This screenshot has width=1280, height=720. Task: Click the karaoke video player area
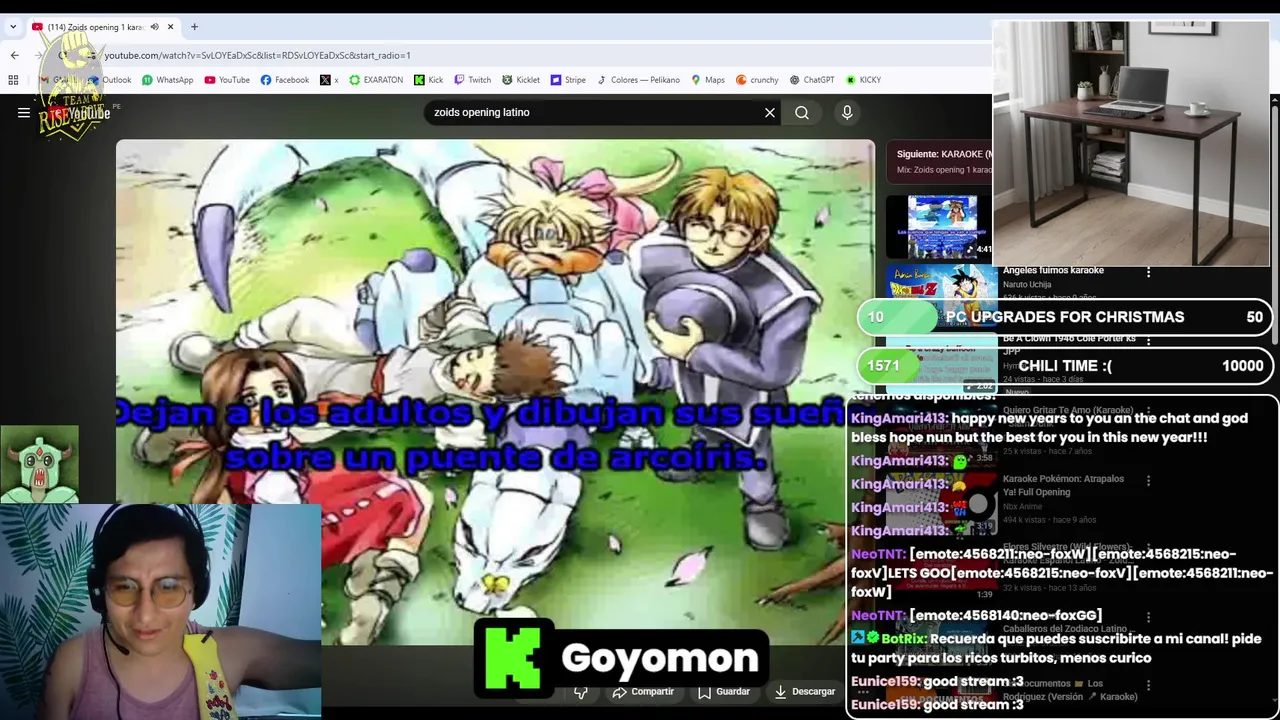coord(495,392)
